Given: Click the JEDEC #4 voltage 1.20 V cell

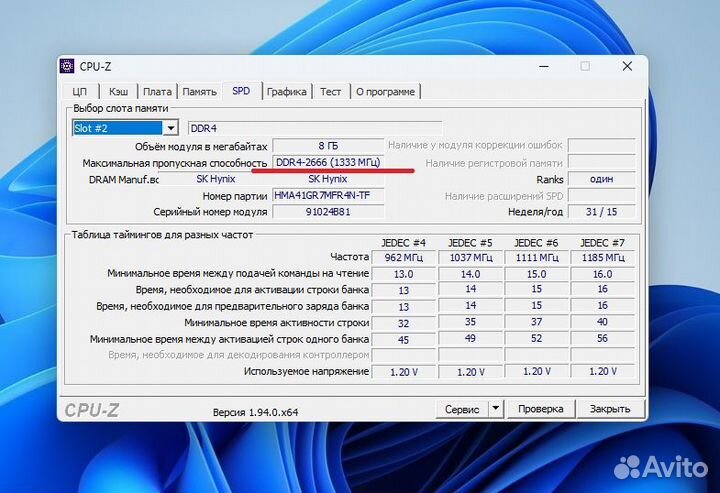Looking at the screenshot, I should pyautogui.click(x=403, y=372).
